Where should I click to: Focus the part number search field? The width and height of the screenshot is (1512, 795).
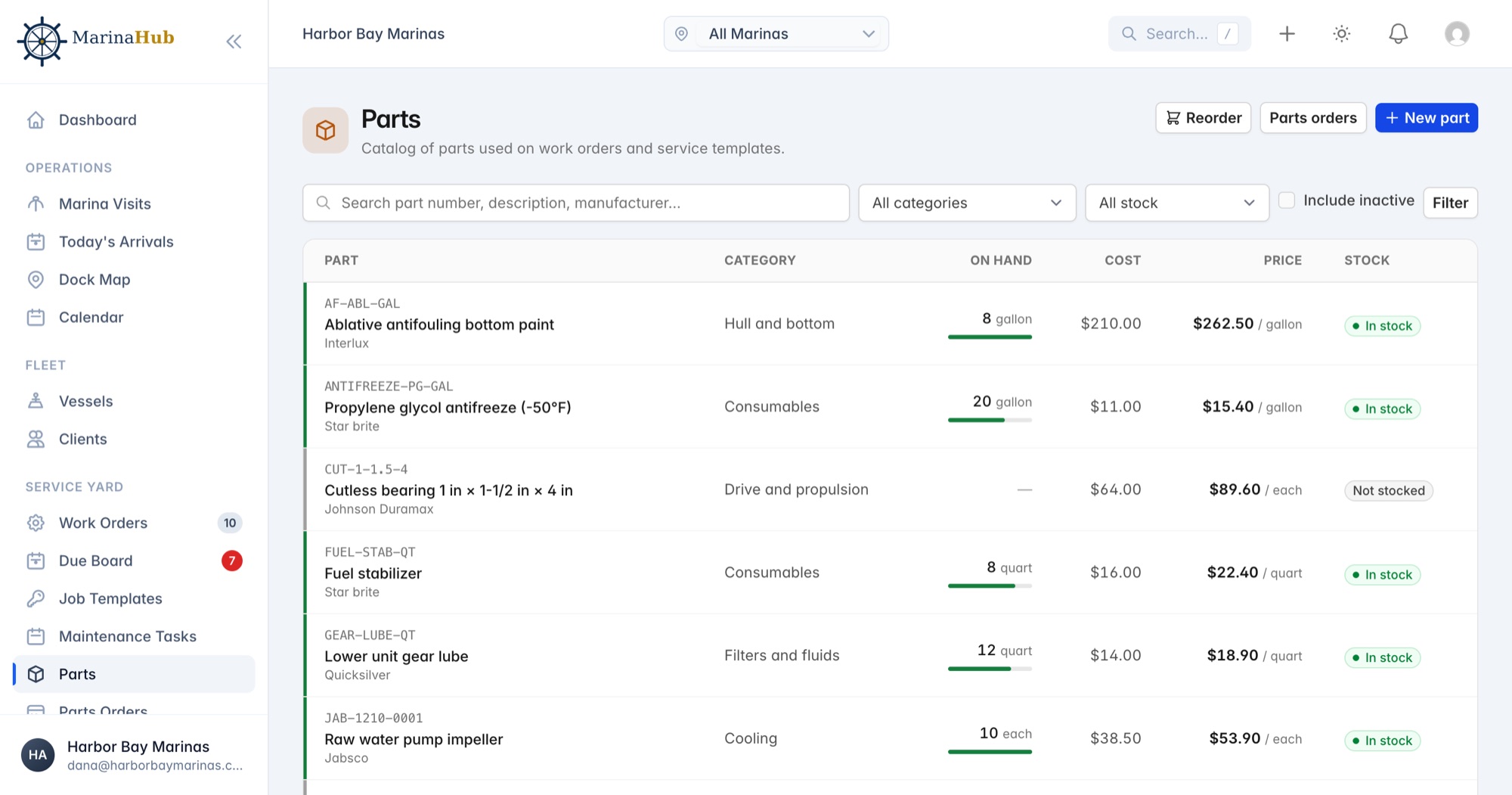(x=576, y=203)
